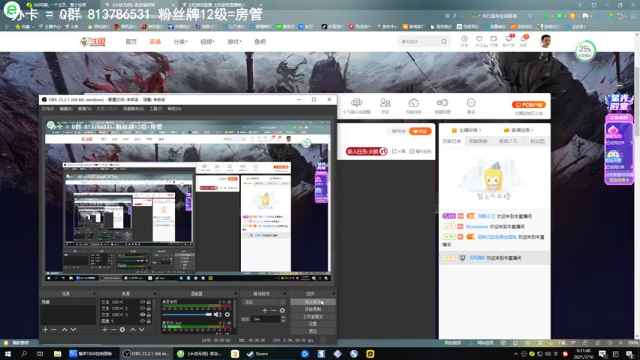Toggle visibility of third text source
The width and height of the screenshot is (640, 360).
tap(142, 314)
